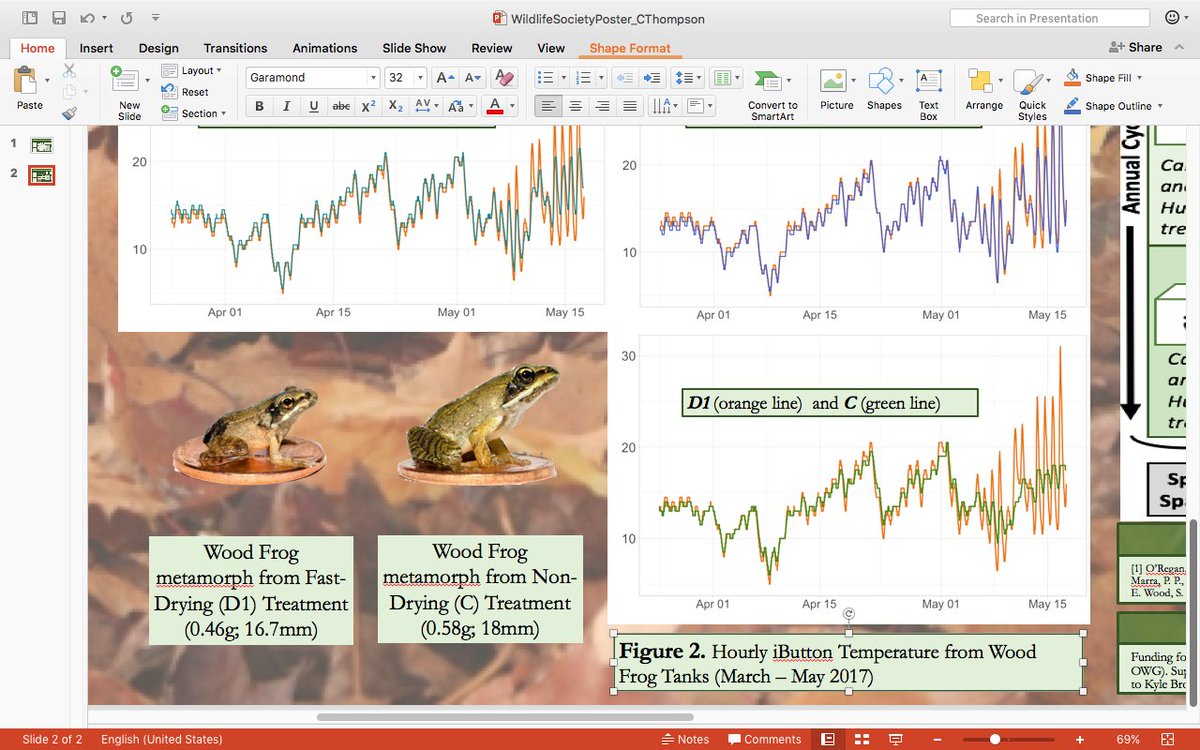Toggle superscript formatting

(368, 106)
